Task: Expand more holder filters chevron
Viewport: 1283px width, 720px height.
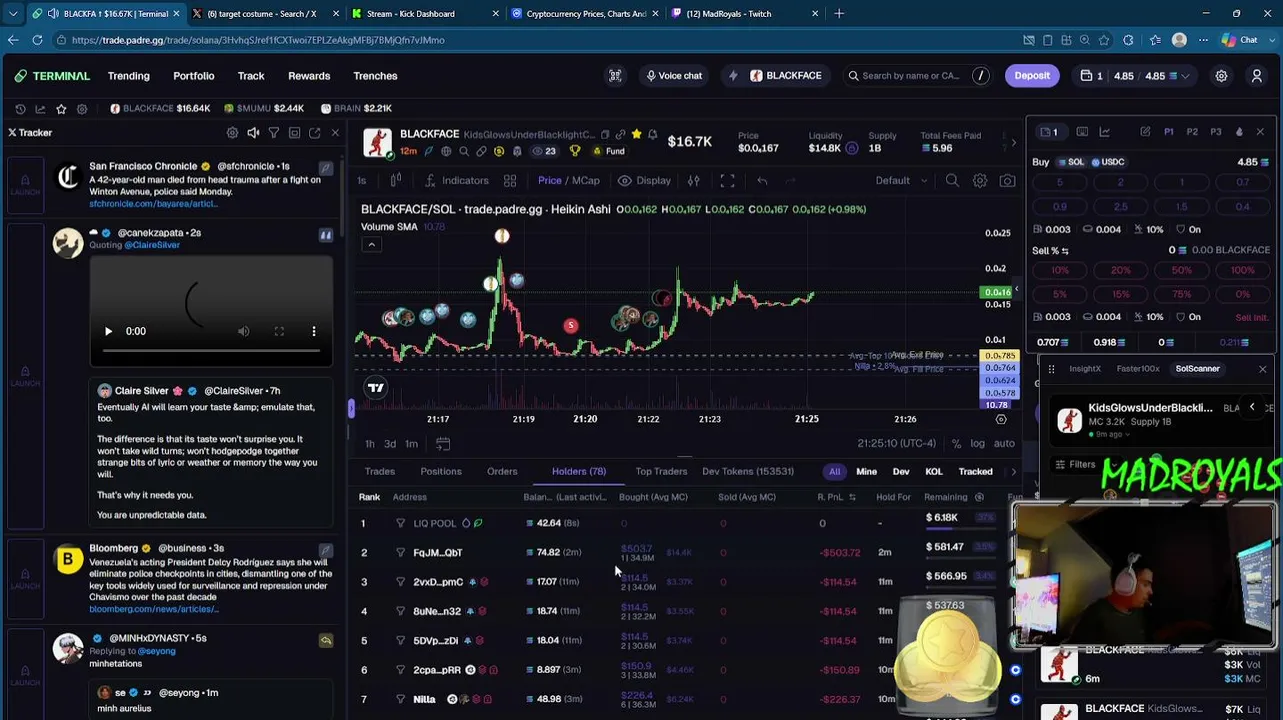Action: click(x=1013, y=472)
